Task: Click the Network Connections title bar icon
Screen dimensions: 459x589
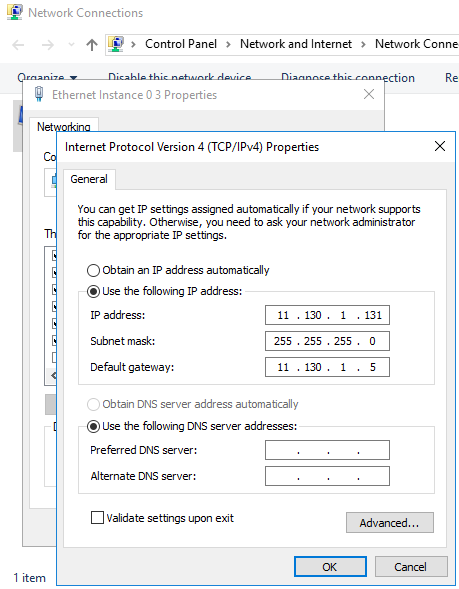Action: point(15,12)
